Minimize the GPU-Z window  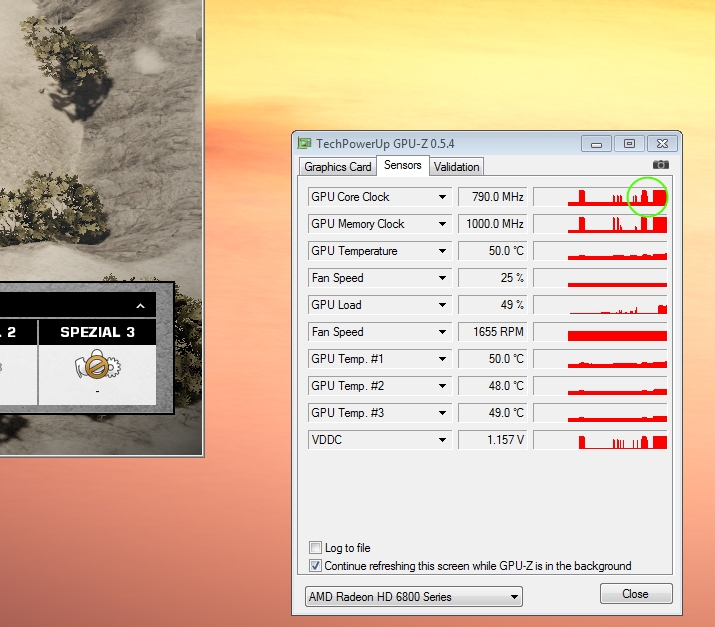[596, 144]
